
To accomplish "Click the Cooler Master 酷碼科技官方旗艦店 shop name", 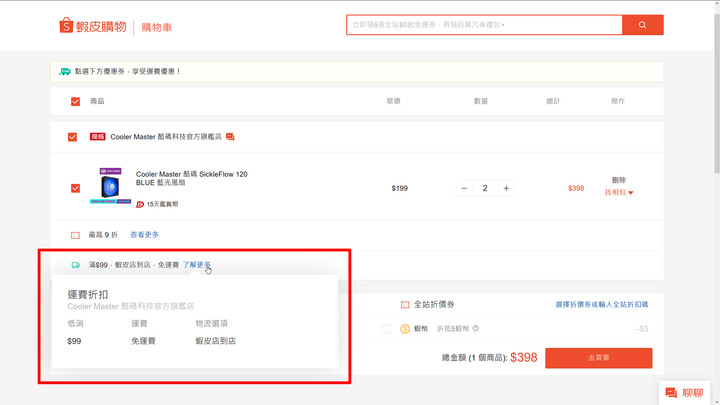I will (166, 137).
